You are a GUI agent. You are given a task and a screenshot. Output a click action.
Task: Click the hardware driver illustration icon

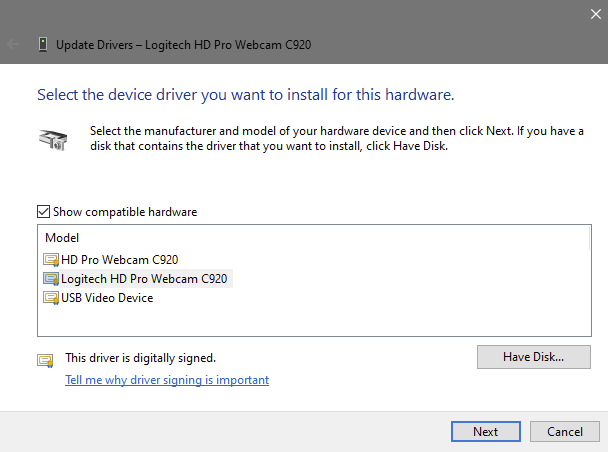(x=53, y=140)
